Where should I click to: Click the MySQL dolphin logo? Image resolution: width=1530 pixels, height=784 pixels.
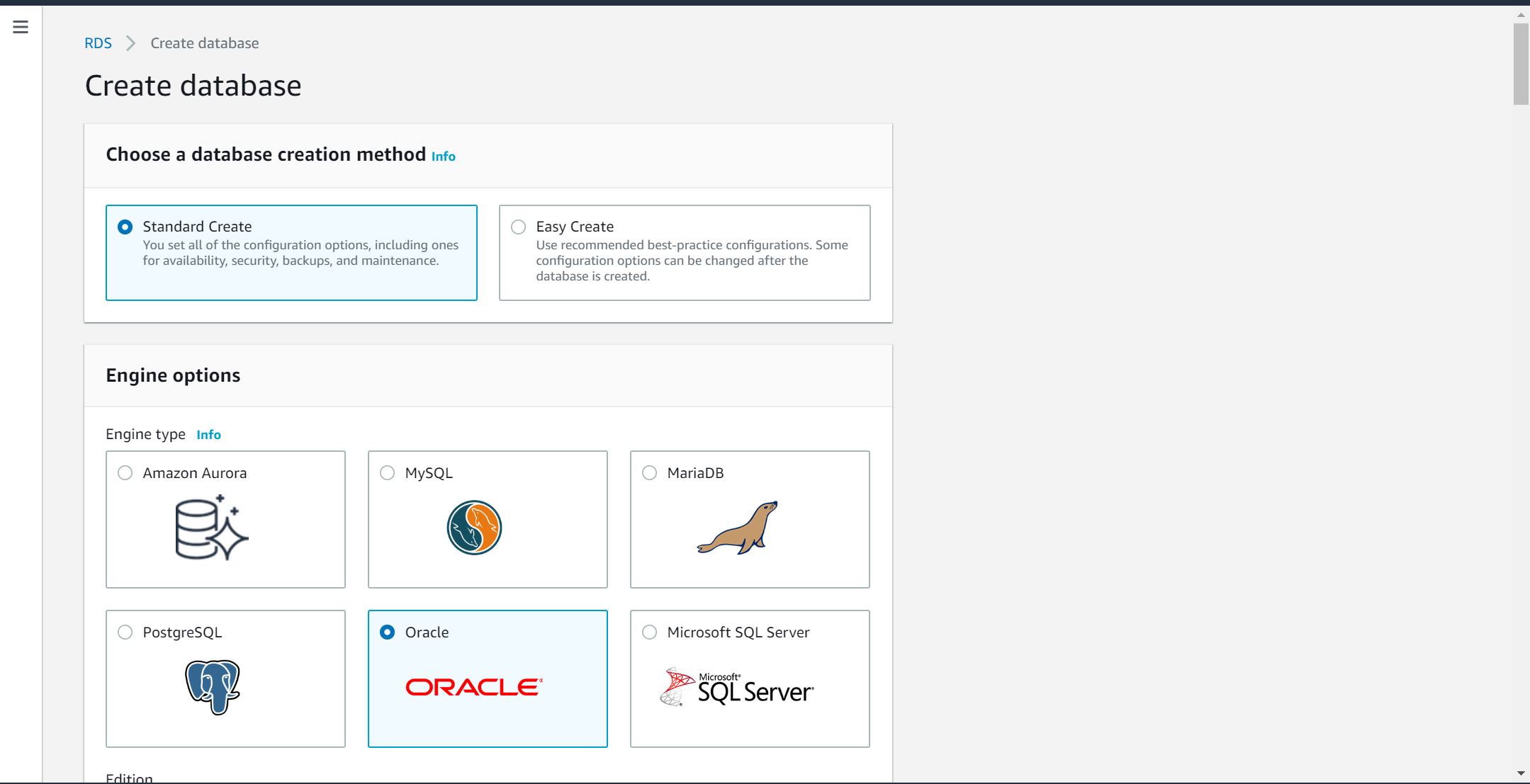[474, 528]
